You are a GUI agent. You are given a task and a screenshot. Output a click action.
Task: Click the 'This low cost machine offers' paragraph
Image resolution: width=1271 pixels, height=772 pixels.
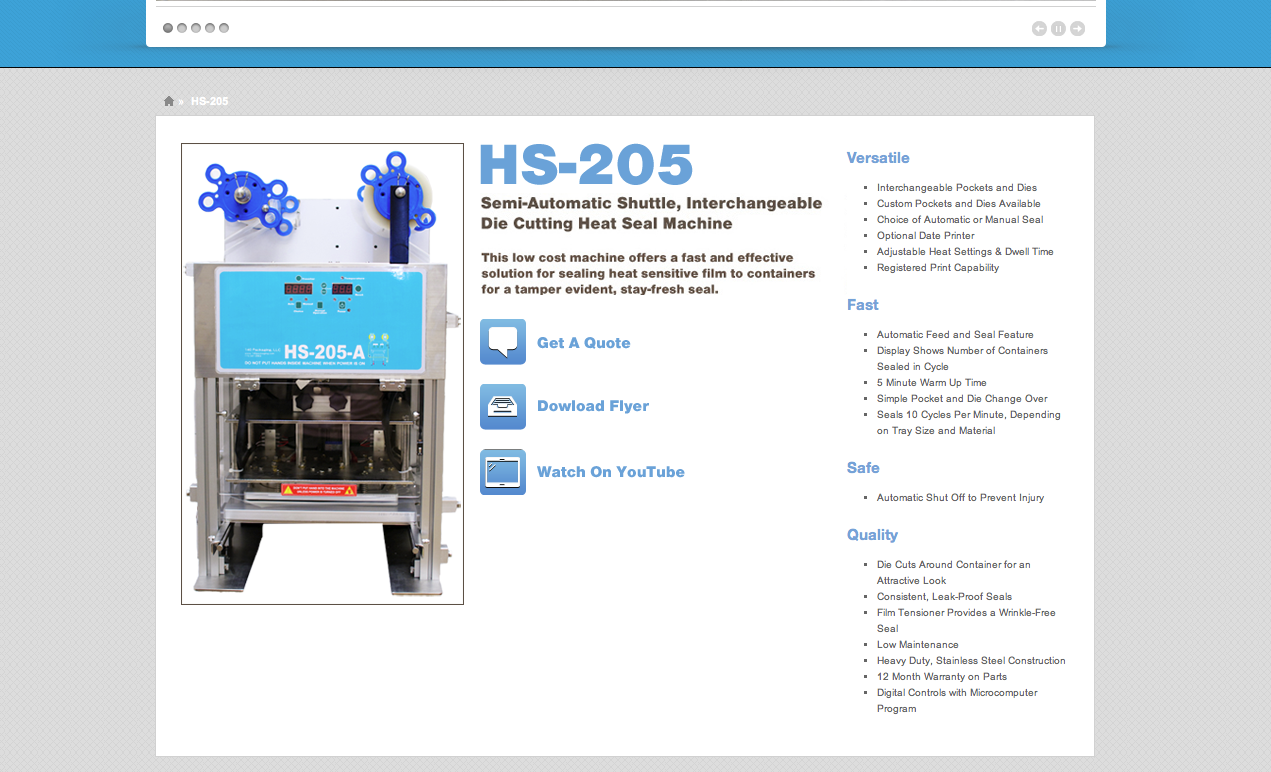click(x=648, y=274)
